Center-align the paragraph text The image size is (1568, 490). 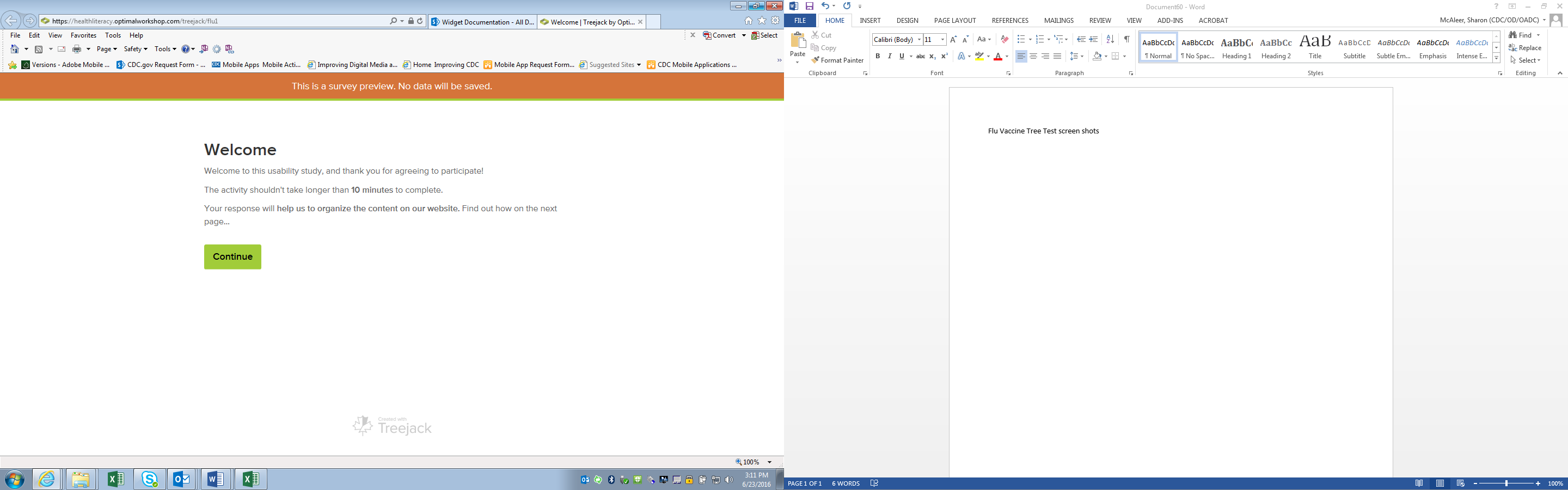pyautogui.click(x=1033, y=57)
